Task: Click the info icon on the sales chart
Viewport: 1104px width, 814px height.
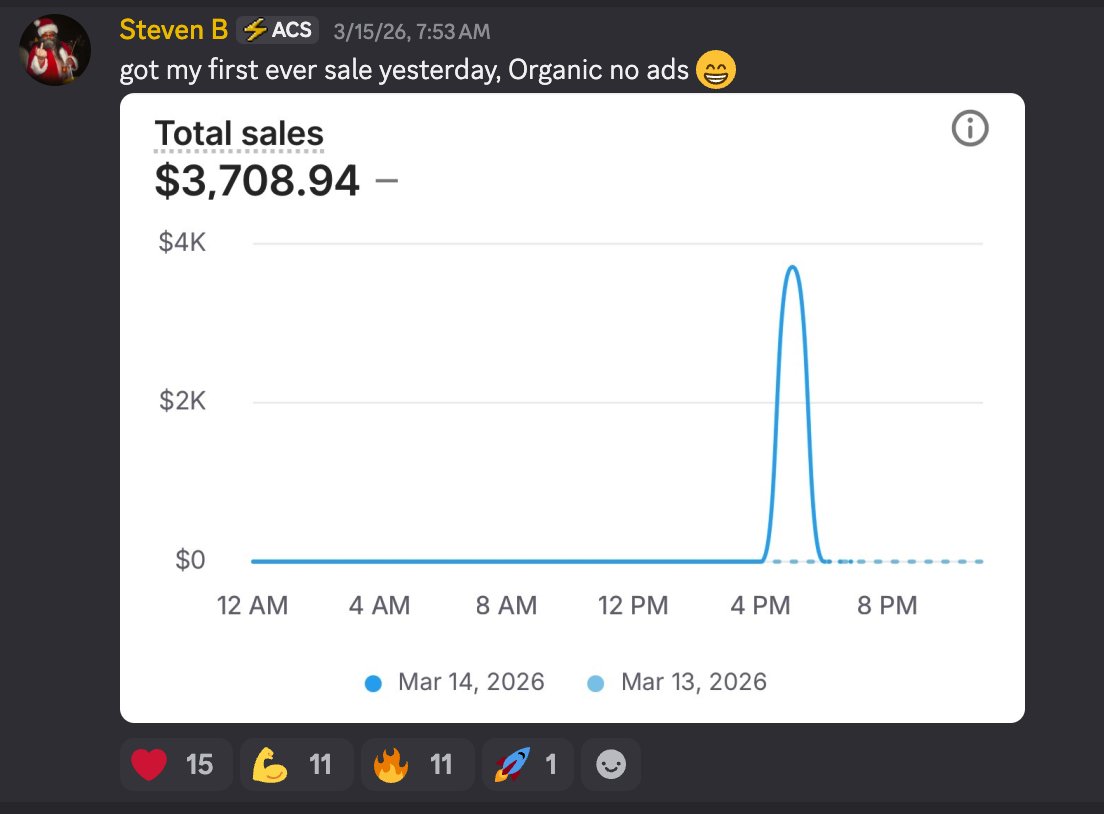Action: pos(969,128)
